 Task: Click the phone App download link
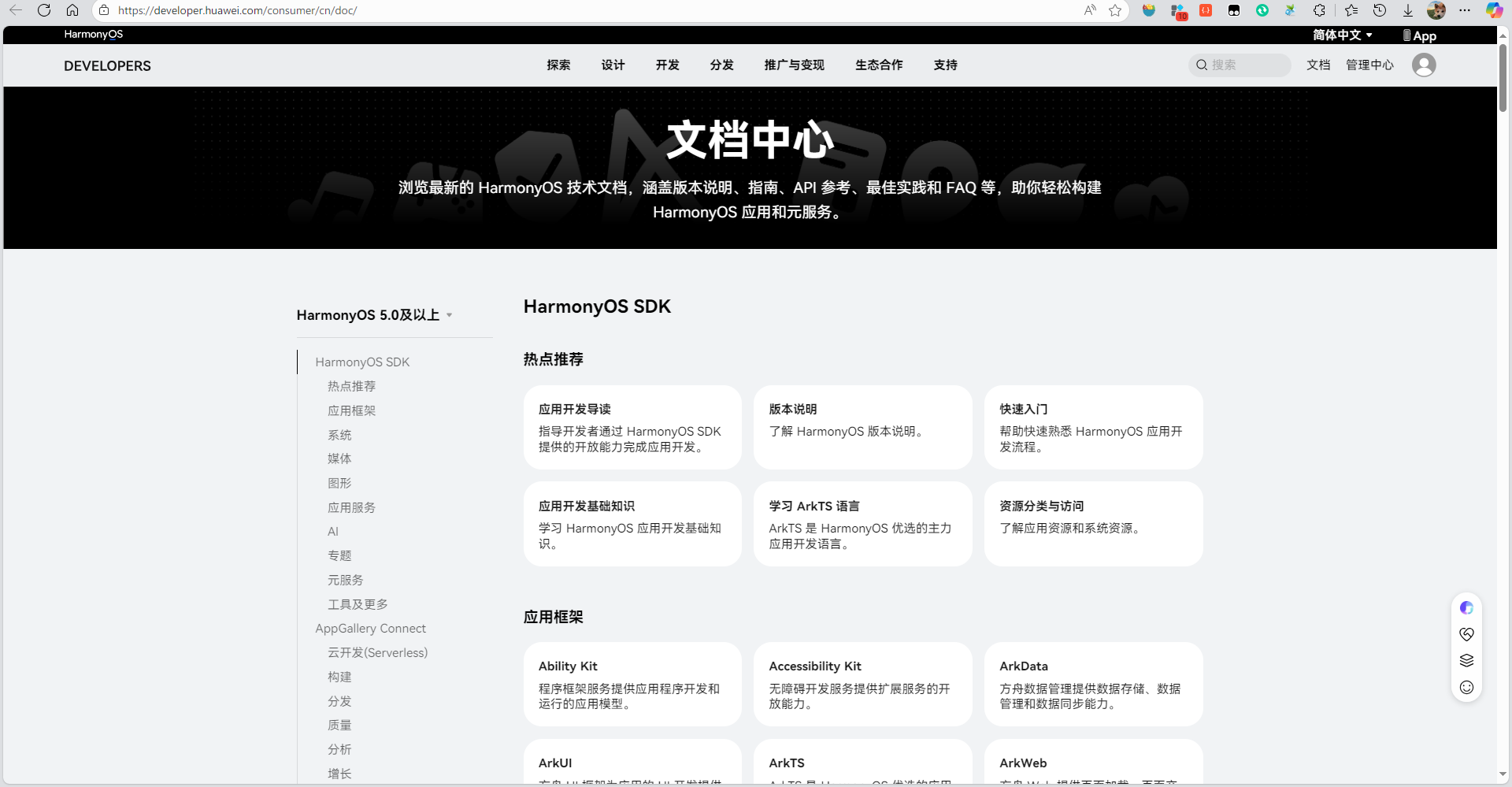click(1420, 35)
